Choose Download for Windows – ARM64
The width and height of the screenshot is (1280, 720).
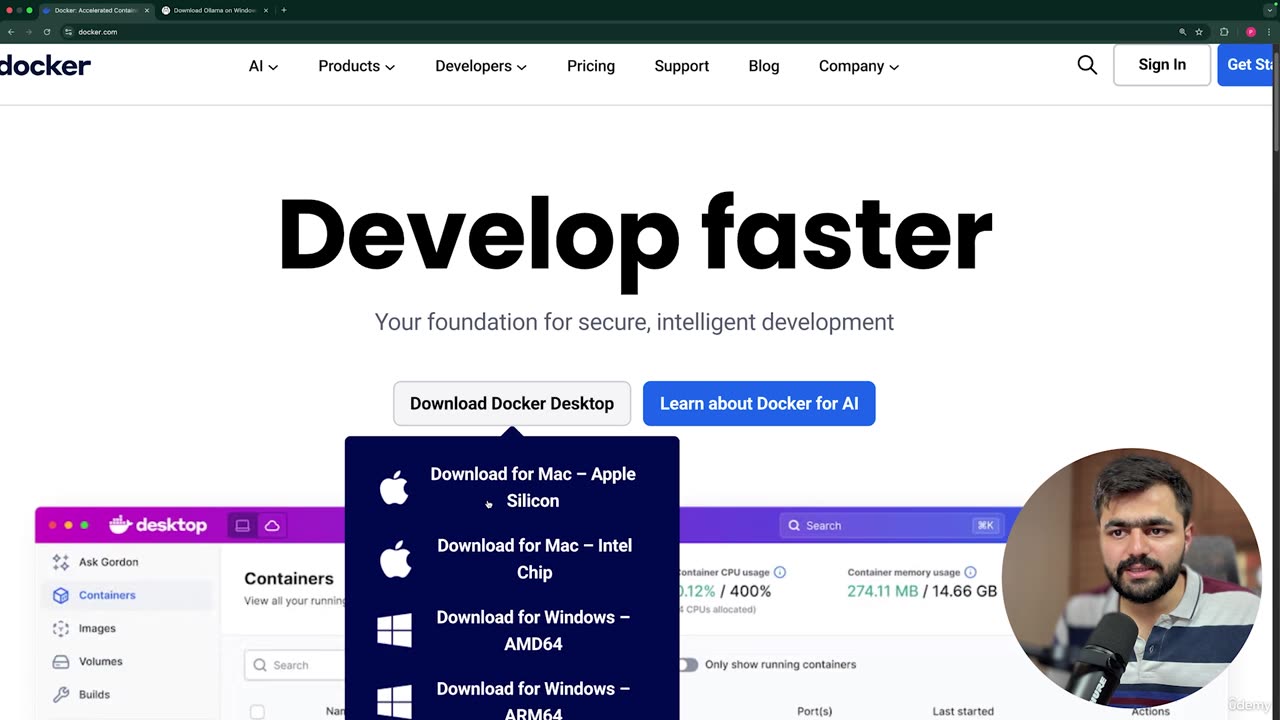tap(533, 700)
